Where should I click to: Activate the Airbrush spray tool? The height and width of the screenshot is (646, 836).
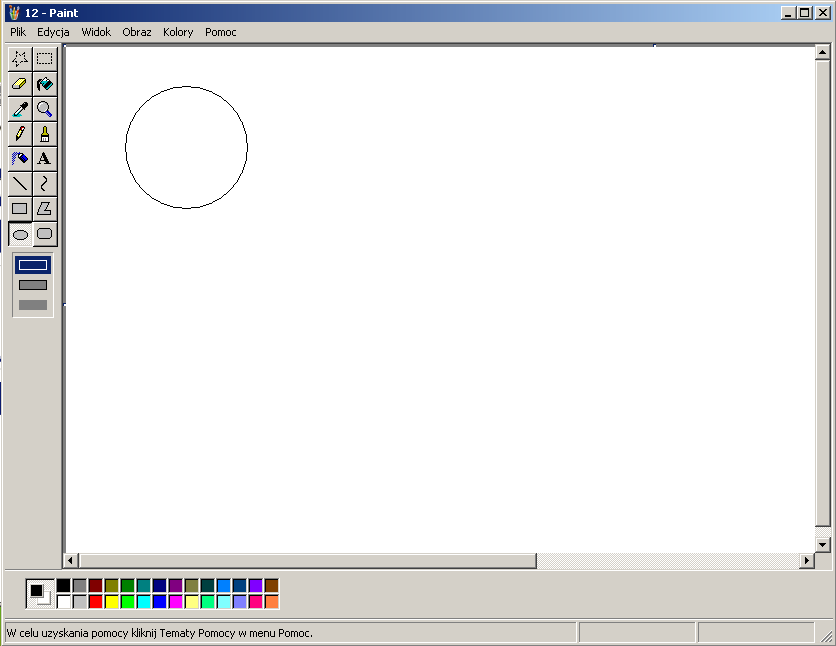(20, 159)
